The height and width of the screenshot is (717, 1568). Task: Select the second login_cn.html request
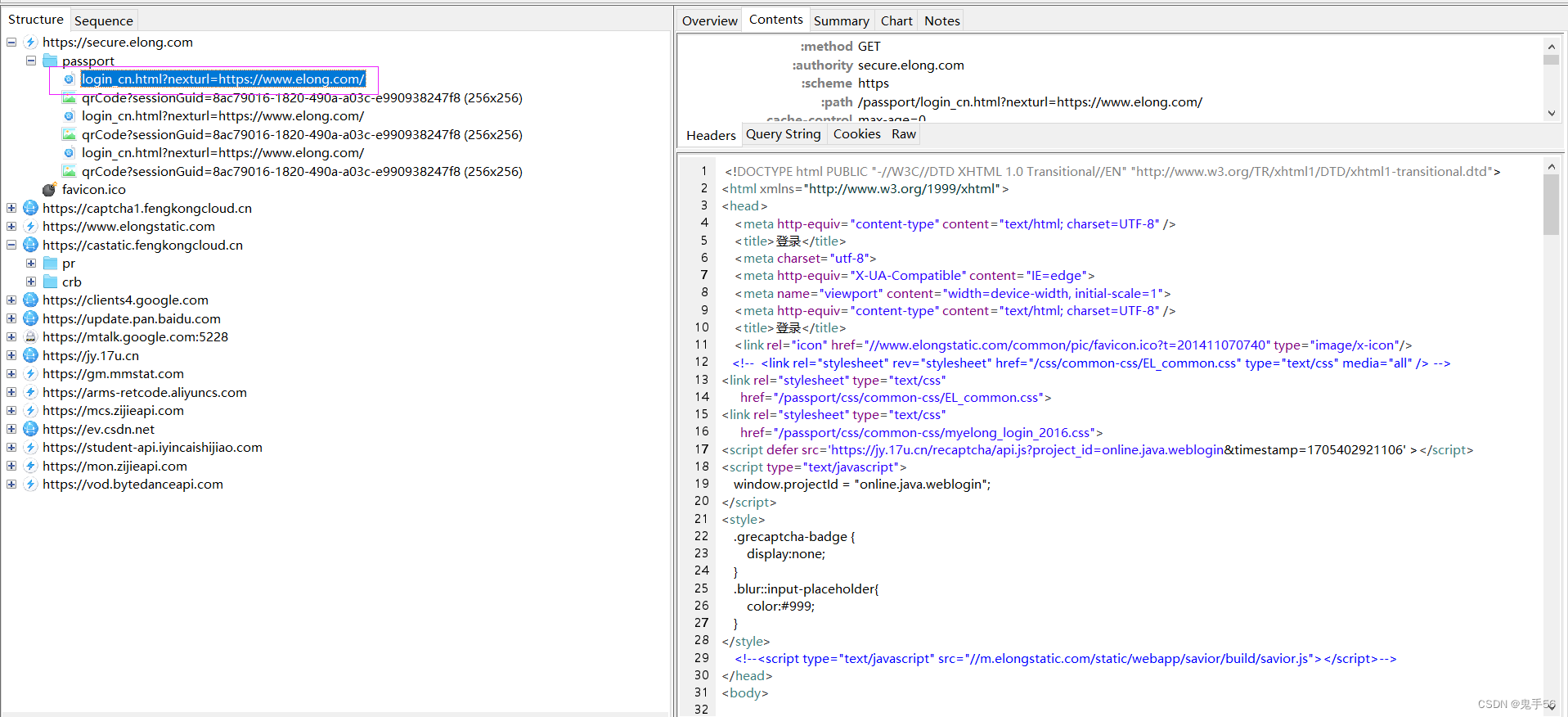pos(222,116)
